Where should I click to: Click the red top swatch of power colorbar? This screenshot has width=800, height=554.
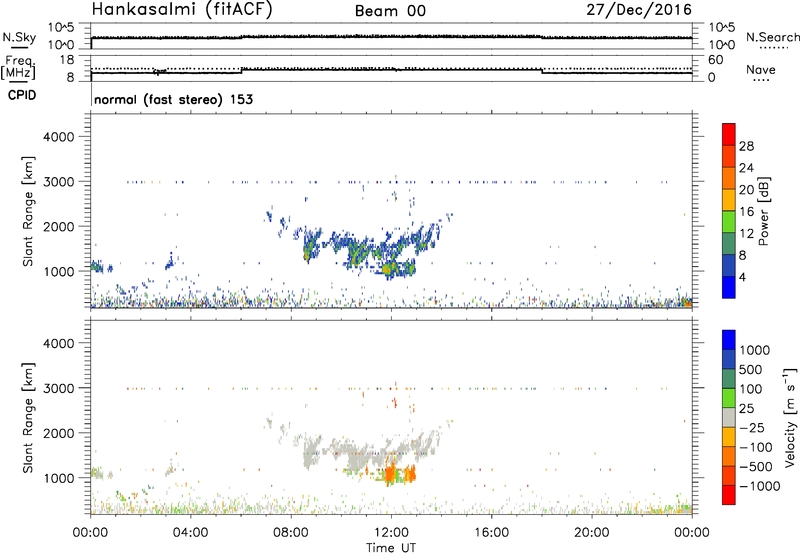coord(729,135)
